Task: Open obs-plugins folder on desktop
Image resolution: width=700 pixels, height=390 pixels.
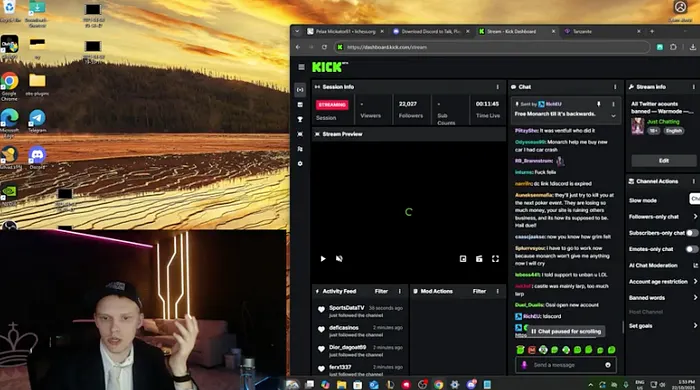Action: (37, 85)
